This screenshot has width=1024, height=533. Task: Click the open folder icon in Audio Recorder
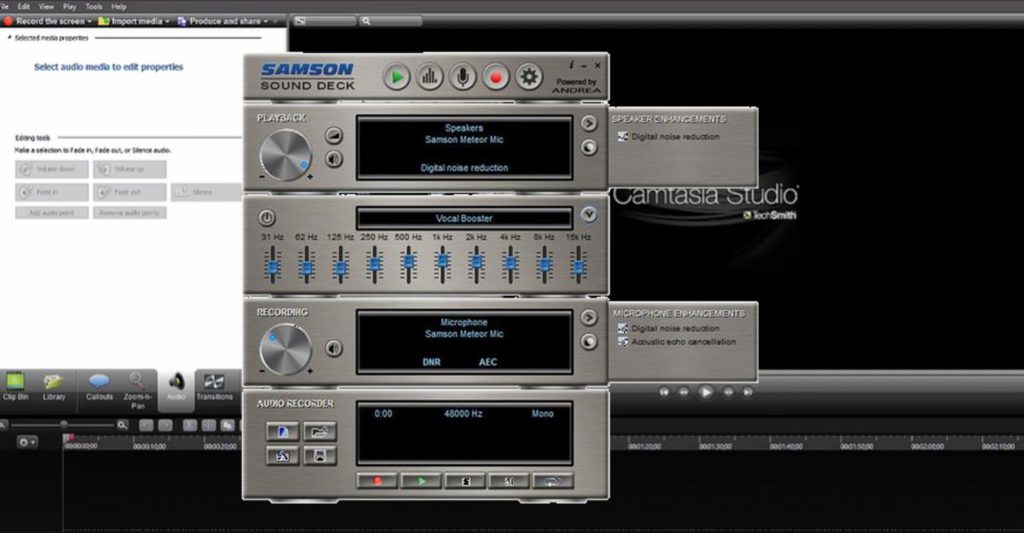320,431
